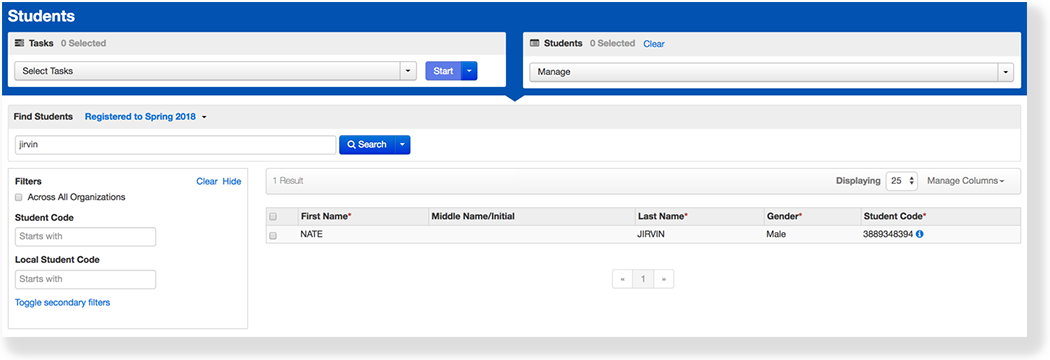Open the Select Tasks dropdown
The image size is (1050, 360).
coord(215,71)
